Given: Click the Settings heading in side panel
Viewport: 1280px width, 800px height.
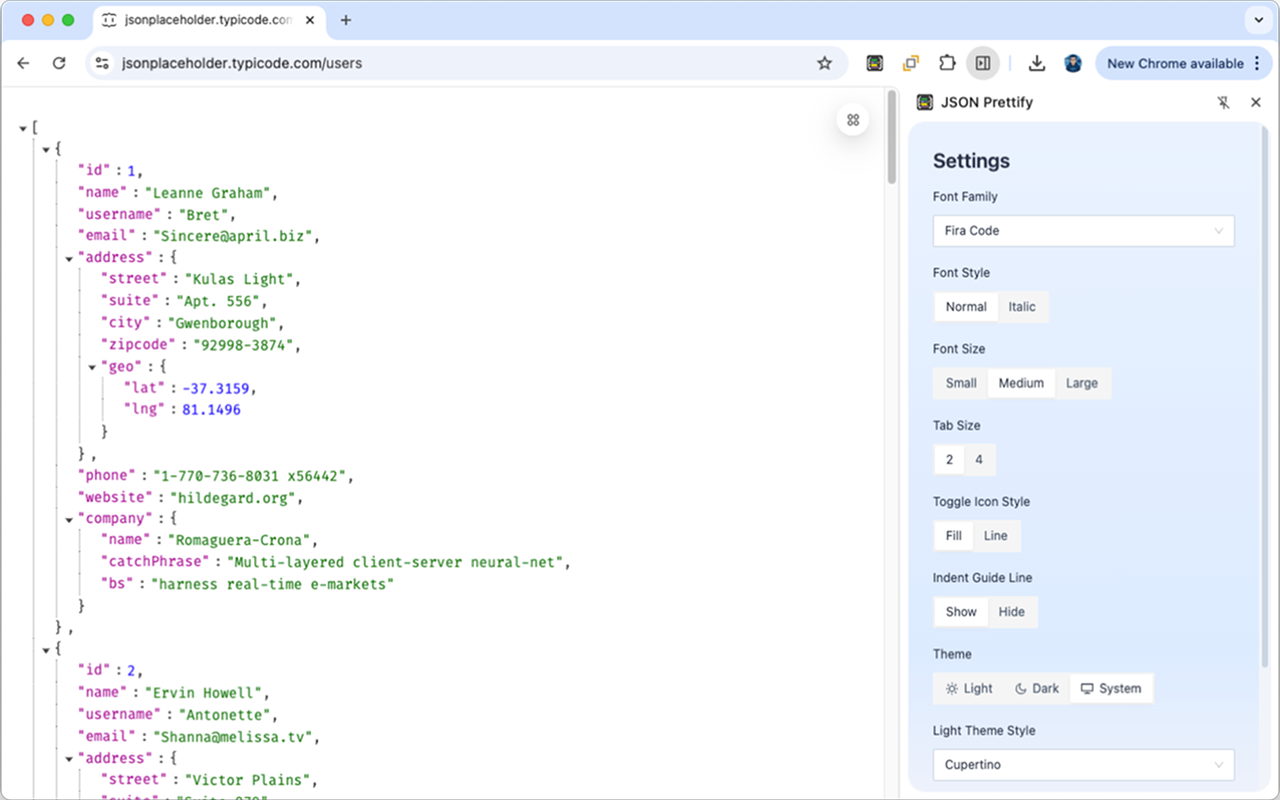Looking at the screenshot, I should pyautogui.click(x=971, y=161).
